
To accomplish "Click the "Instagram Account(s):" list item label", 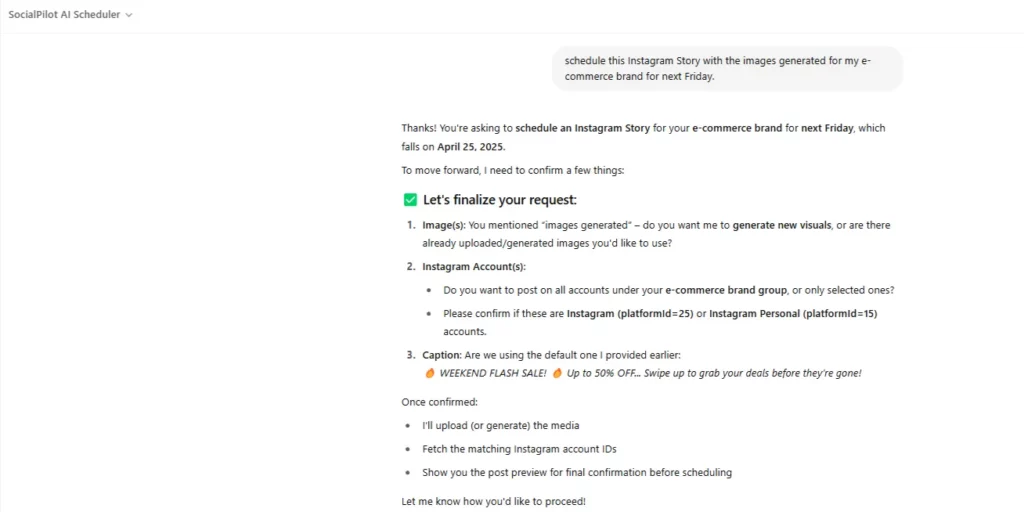I will click(x=473, y=266).
